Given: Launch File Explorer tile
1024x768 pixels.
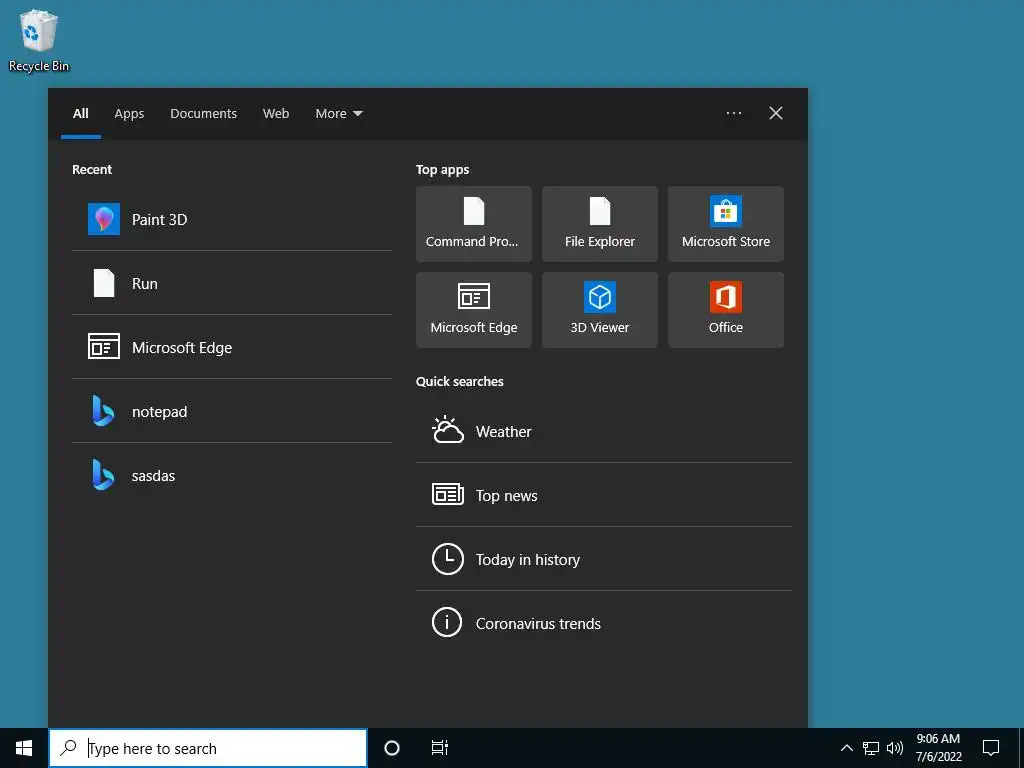Looking at the screenshot, I should pos(600,224).
